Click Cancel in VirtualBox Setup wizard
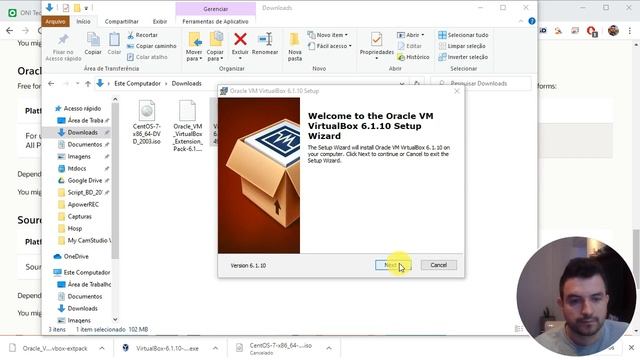This screenshot has width=640, height=360. click(x=439, y=265)
